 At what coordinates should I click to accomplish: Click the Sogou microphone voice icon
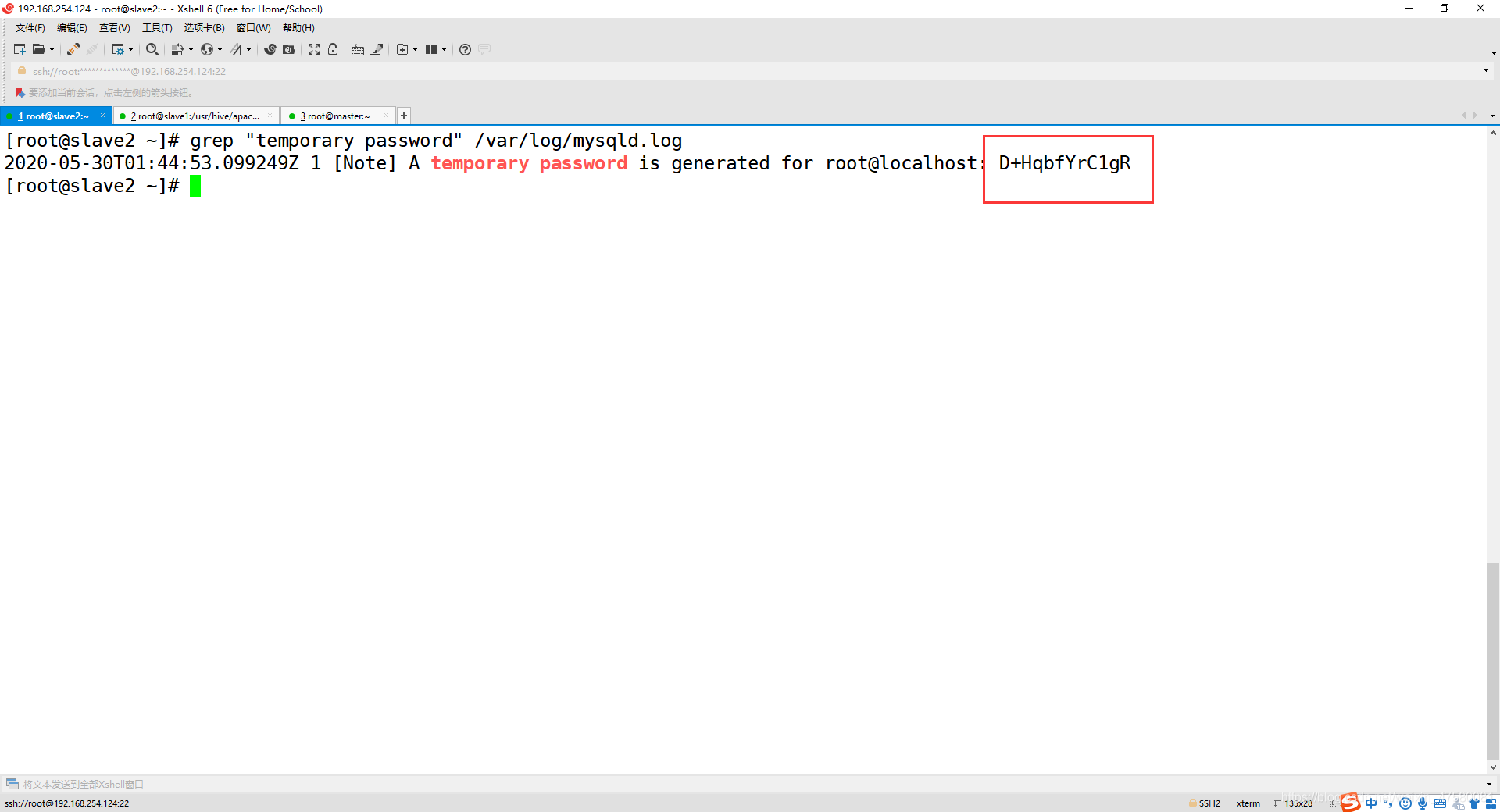[x=1423, y=803]
